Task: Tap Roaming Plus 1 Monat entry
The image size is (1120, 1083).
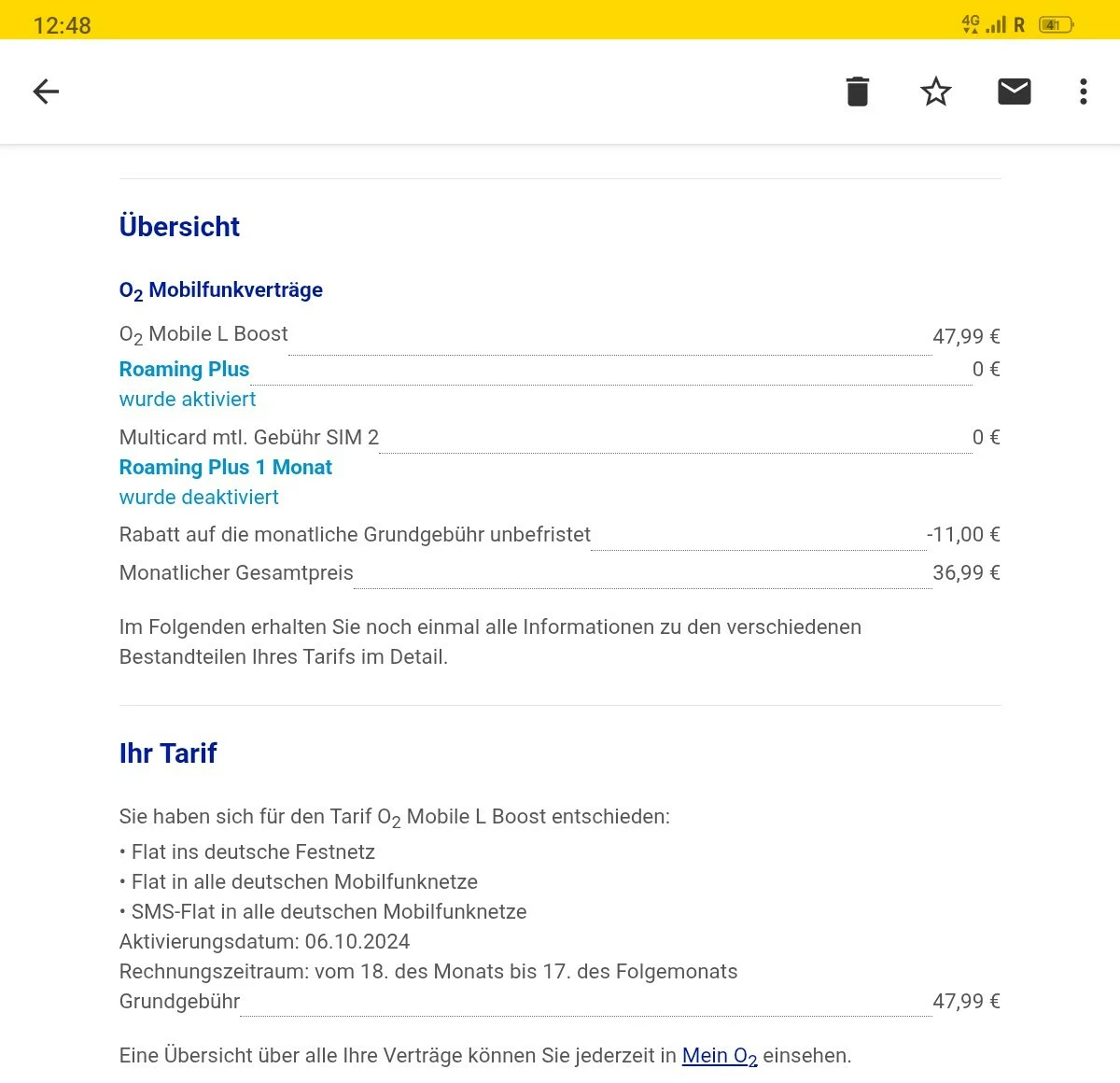Action: click(x=225, y=467)
